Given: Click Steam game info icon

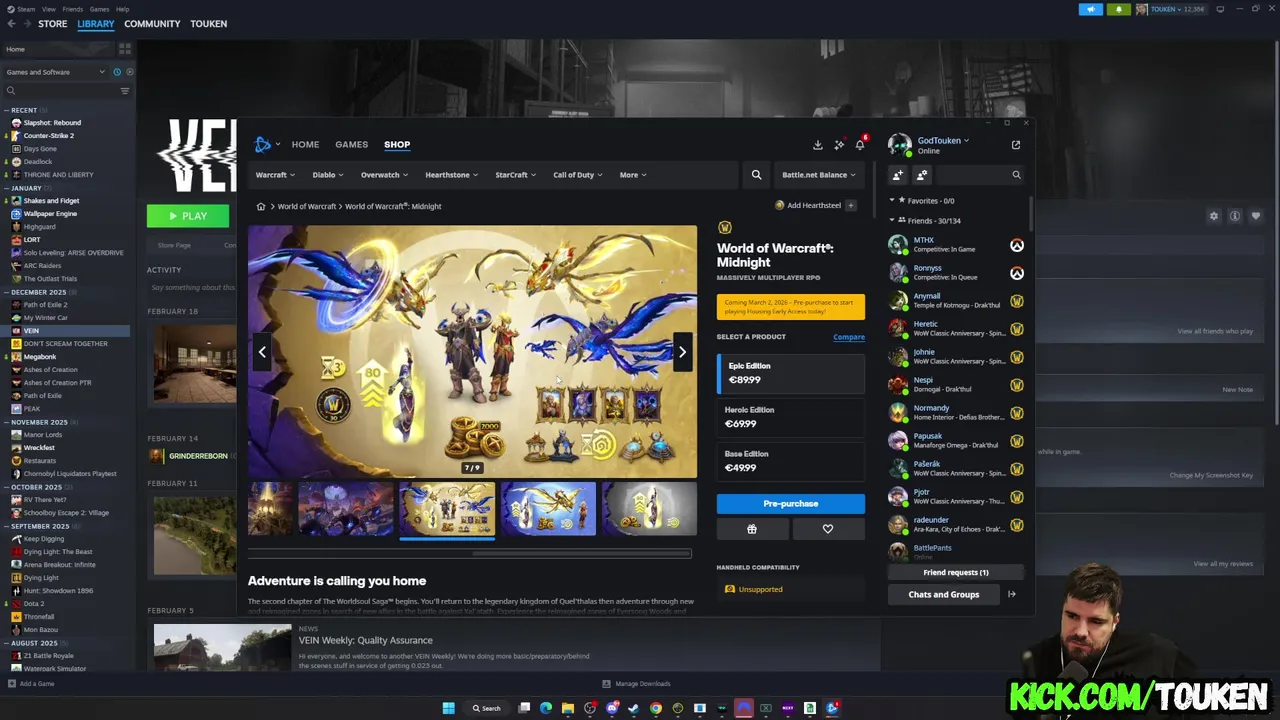Looking at the screenshot, I should [1235, 216].
